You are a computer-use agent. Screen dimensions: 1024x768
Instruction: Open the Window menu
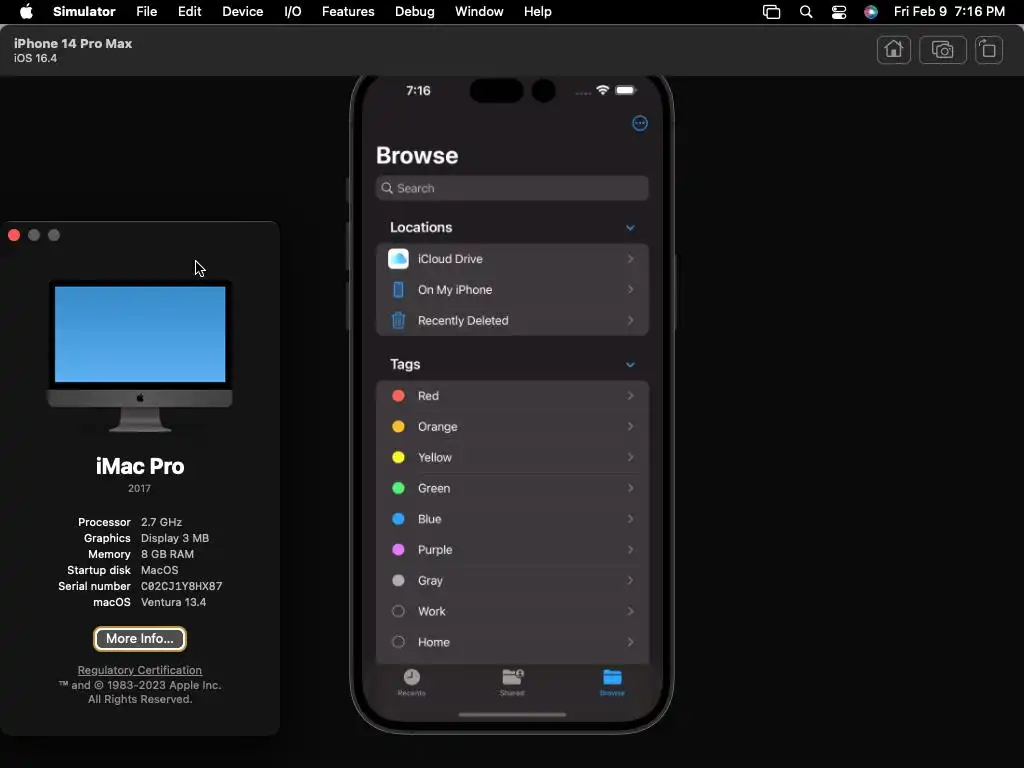[x=479, y=12]
